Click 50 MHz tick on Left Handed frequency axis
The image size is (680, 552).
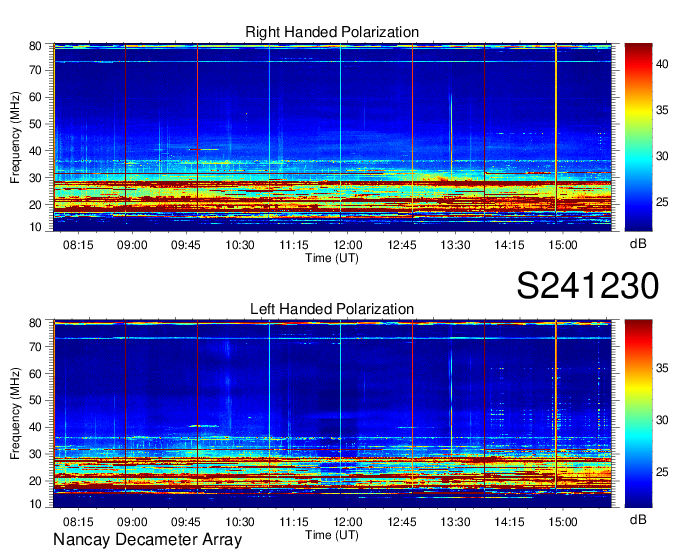coord(36,400)
